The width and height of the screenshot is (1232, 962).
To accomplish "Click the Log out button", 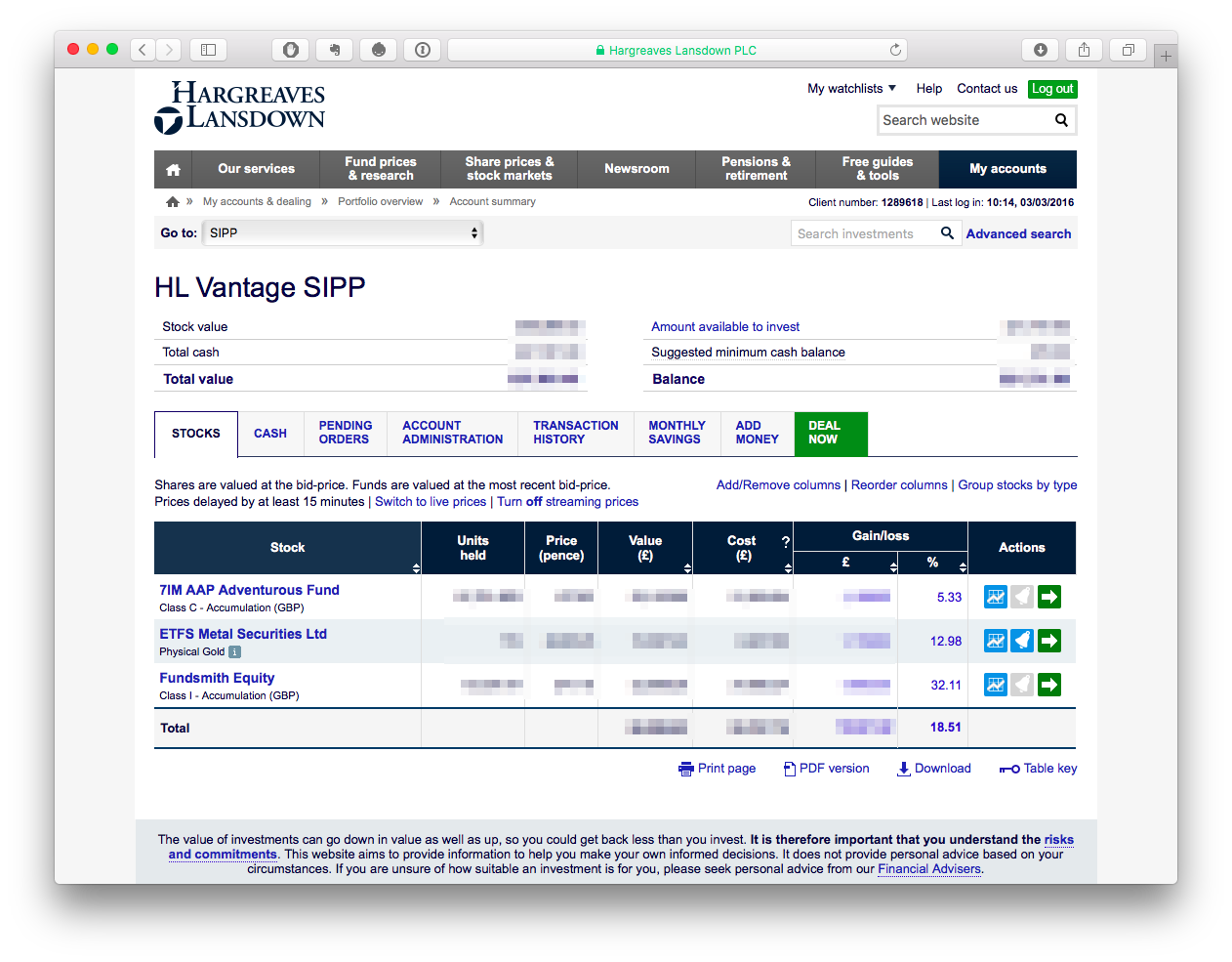I will 1052,89.
